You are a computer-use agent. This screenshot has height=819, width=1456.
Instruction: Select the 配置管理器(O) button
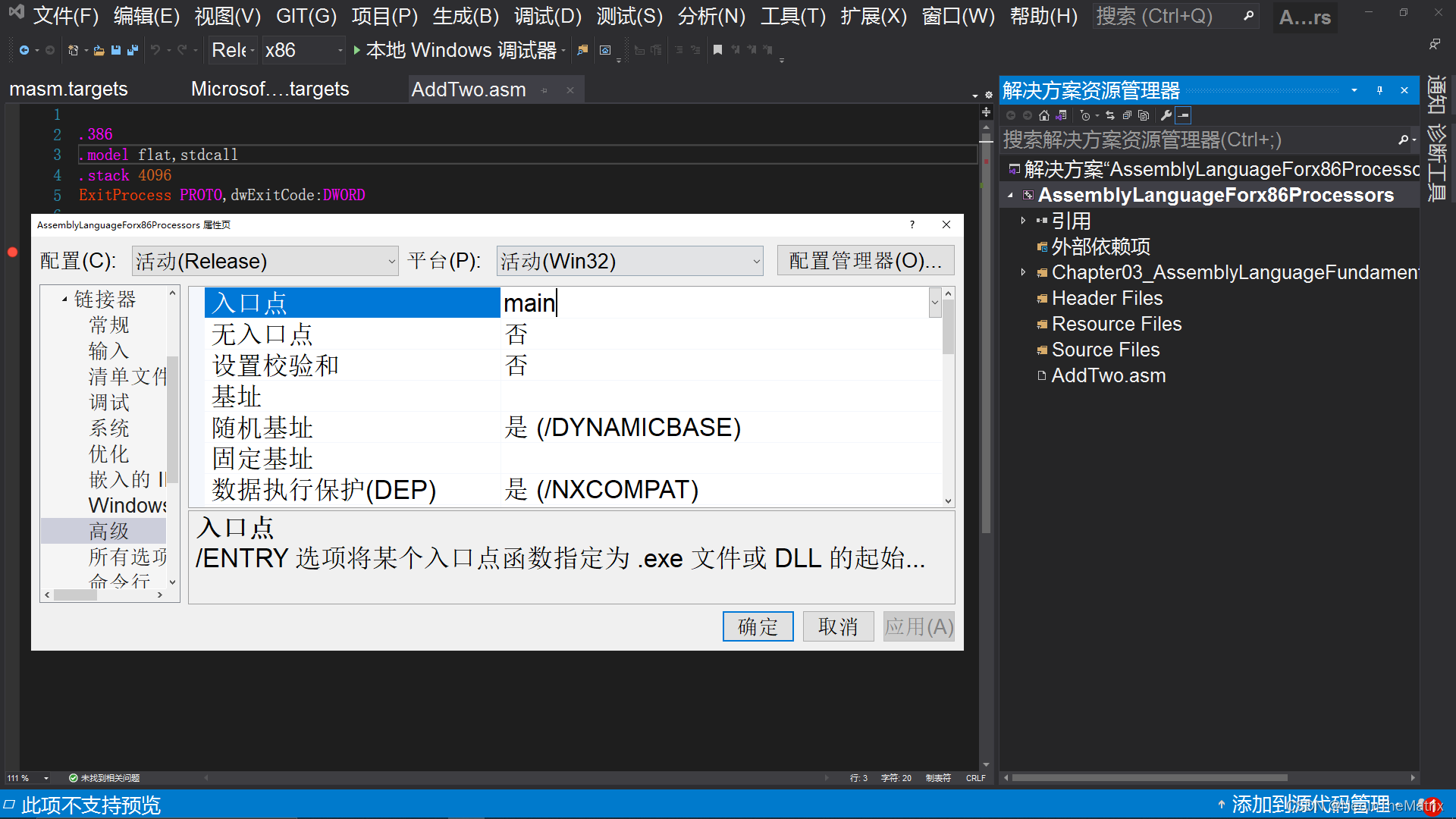pyautogui.click(x=863, y=261)
